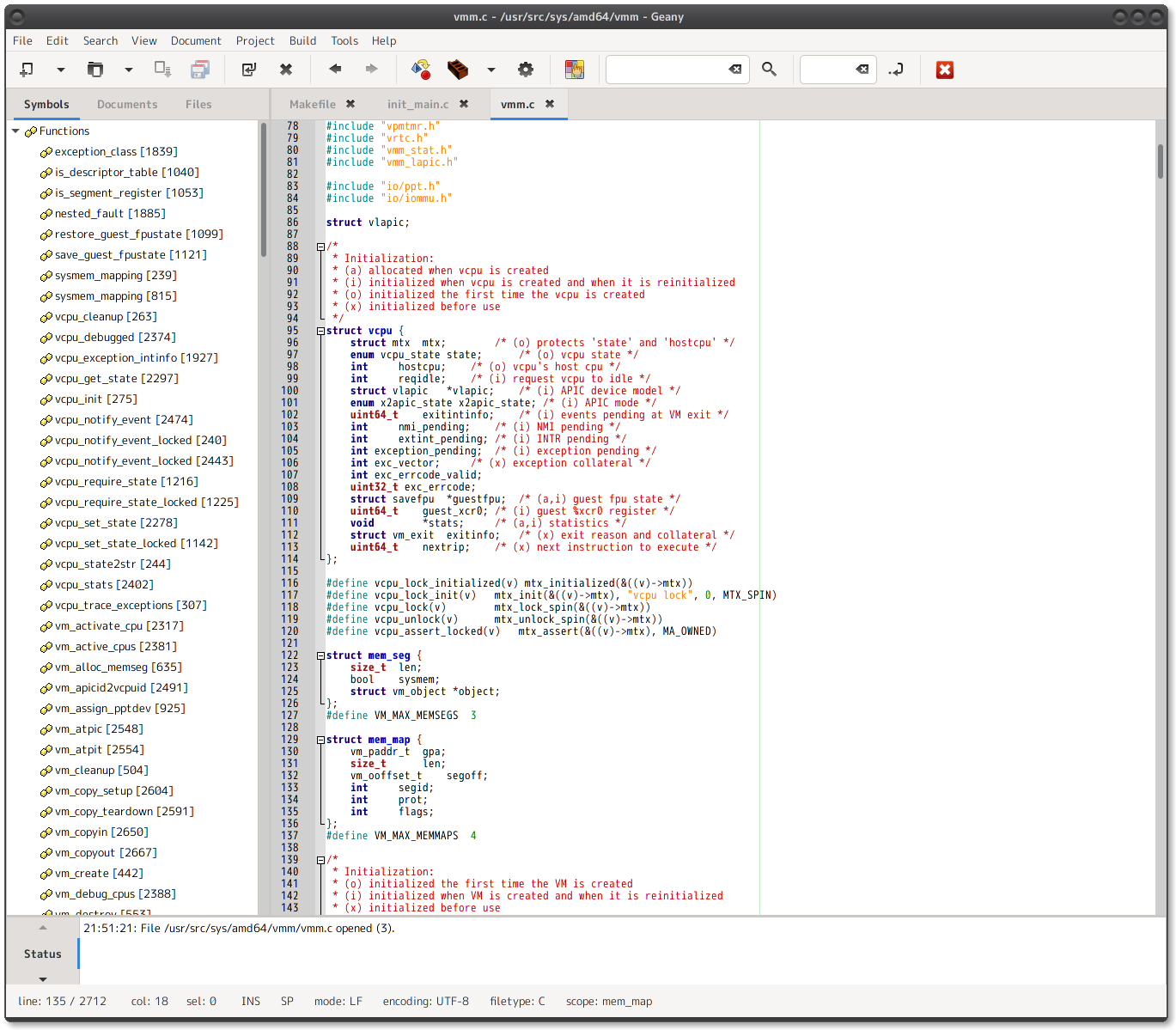The width and height of the screenshot is (1176, 1030).
Task: Click the Reload file toolbar icon
Action: (x=249, y=70)
